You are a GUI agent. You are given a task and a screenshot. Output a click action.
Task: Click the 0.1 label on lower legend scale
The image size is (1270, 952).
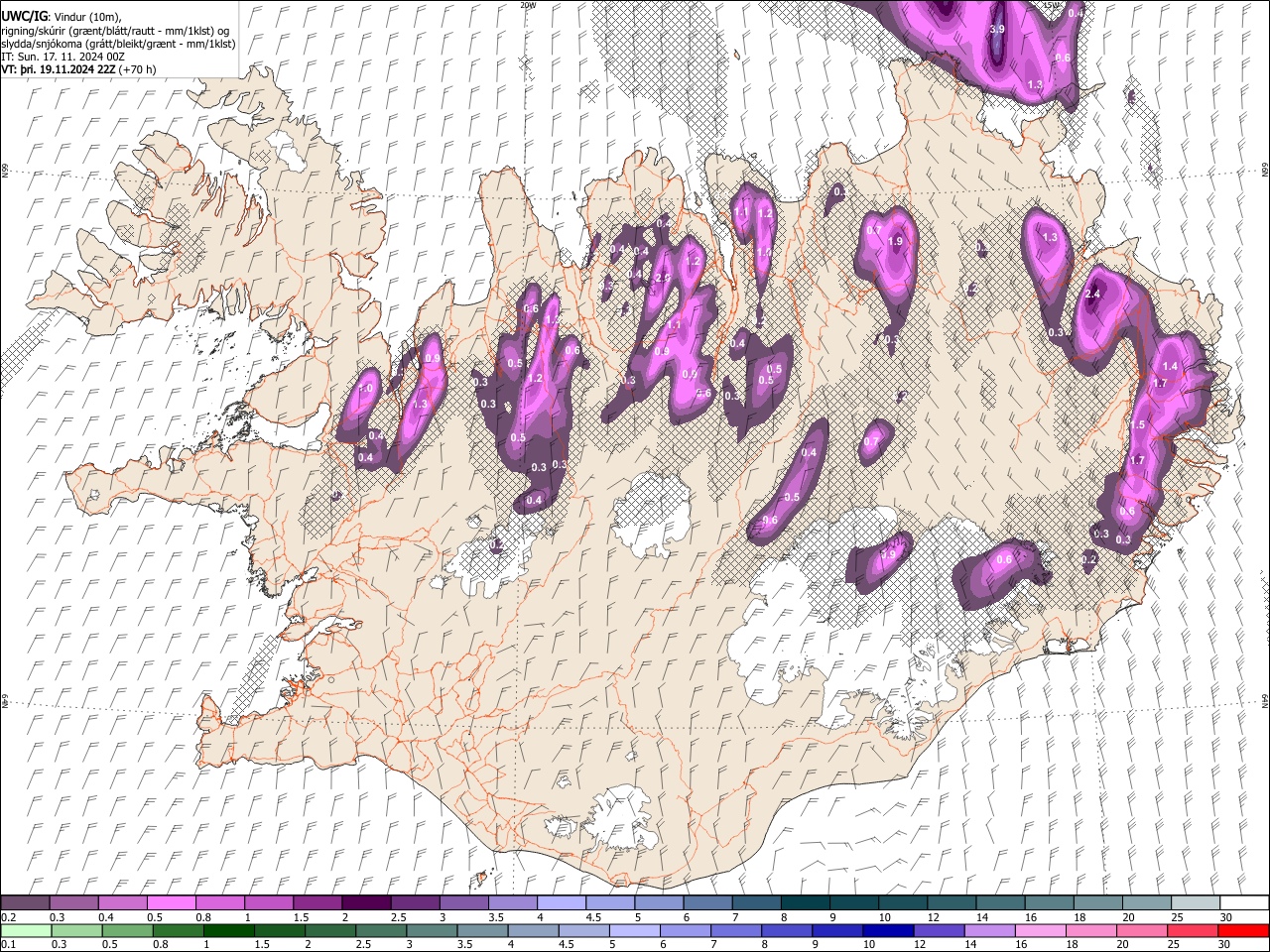click(x=8, y=944)
